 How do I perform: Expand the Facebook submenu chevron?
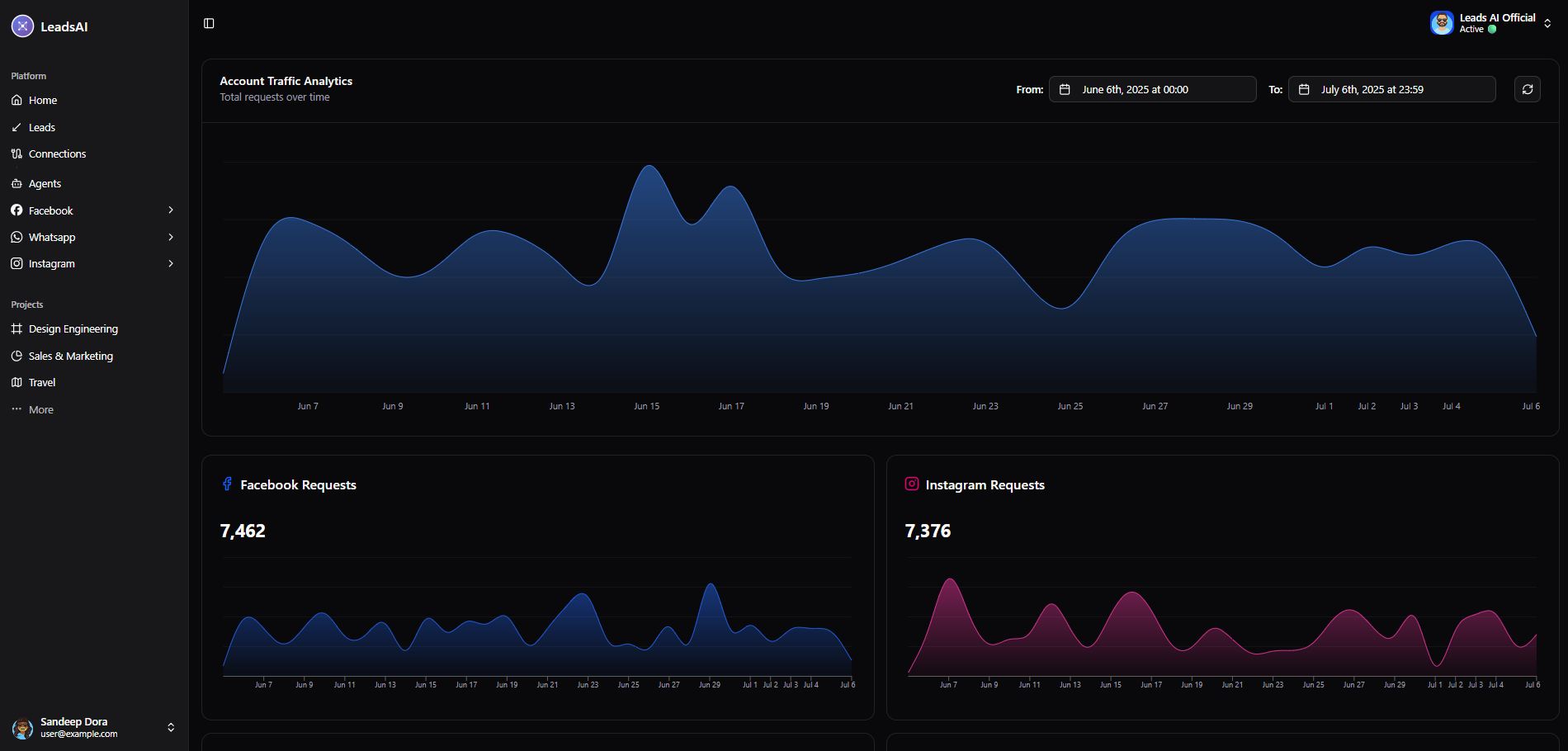(x=171, y=210)
